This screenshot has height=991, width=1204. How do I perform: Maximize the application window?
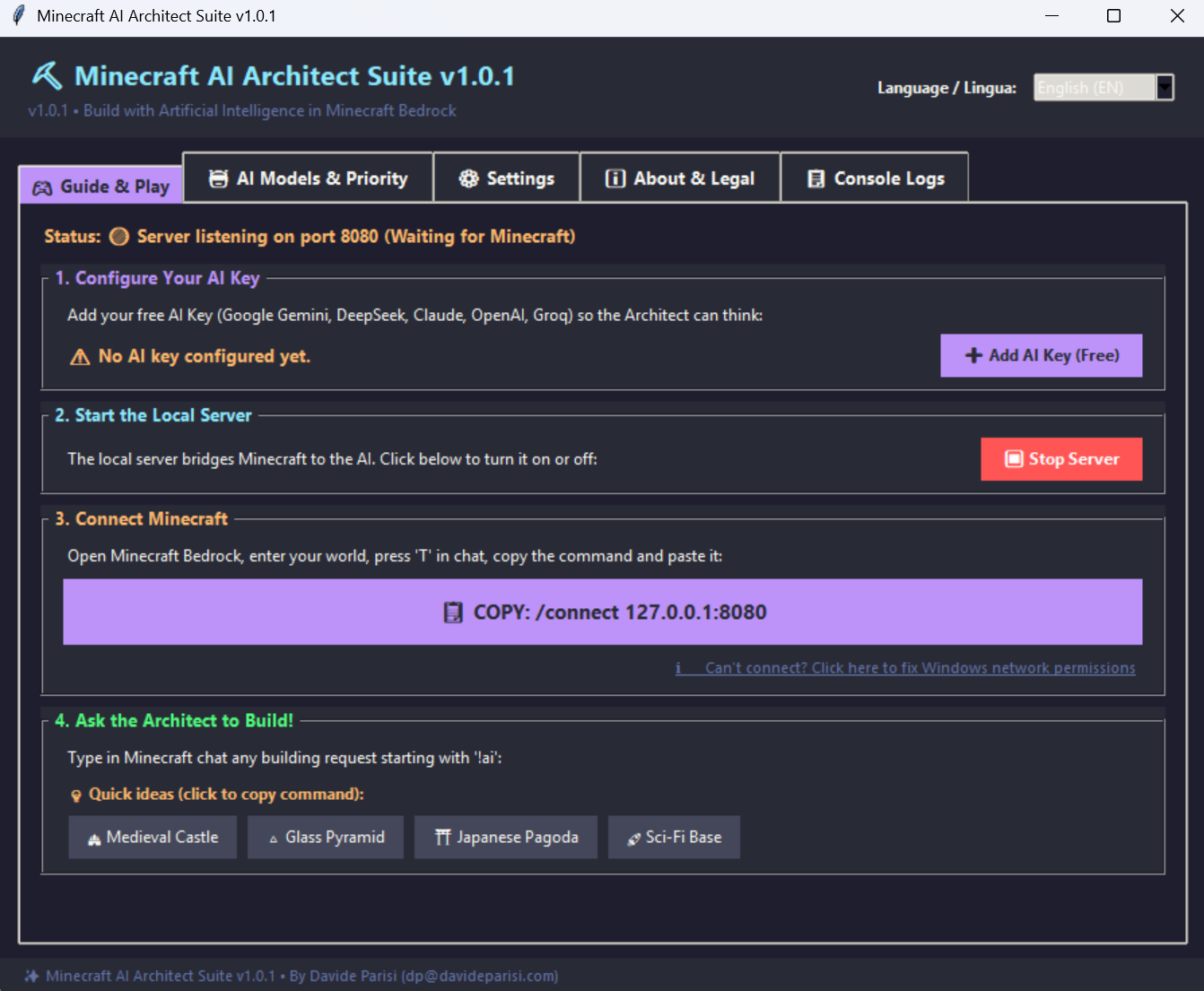(1114, 16)
